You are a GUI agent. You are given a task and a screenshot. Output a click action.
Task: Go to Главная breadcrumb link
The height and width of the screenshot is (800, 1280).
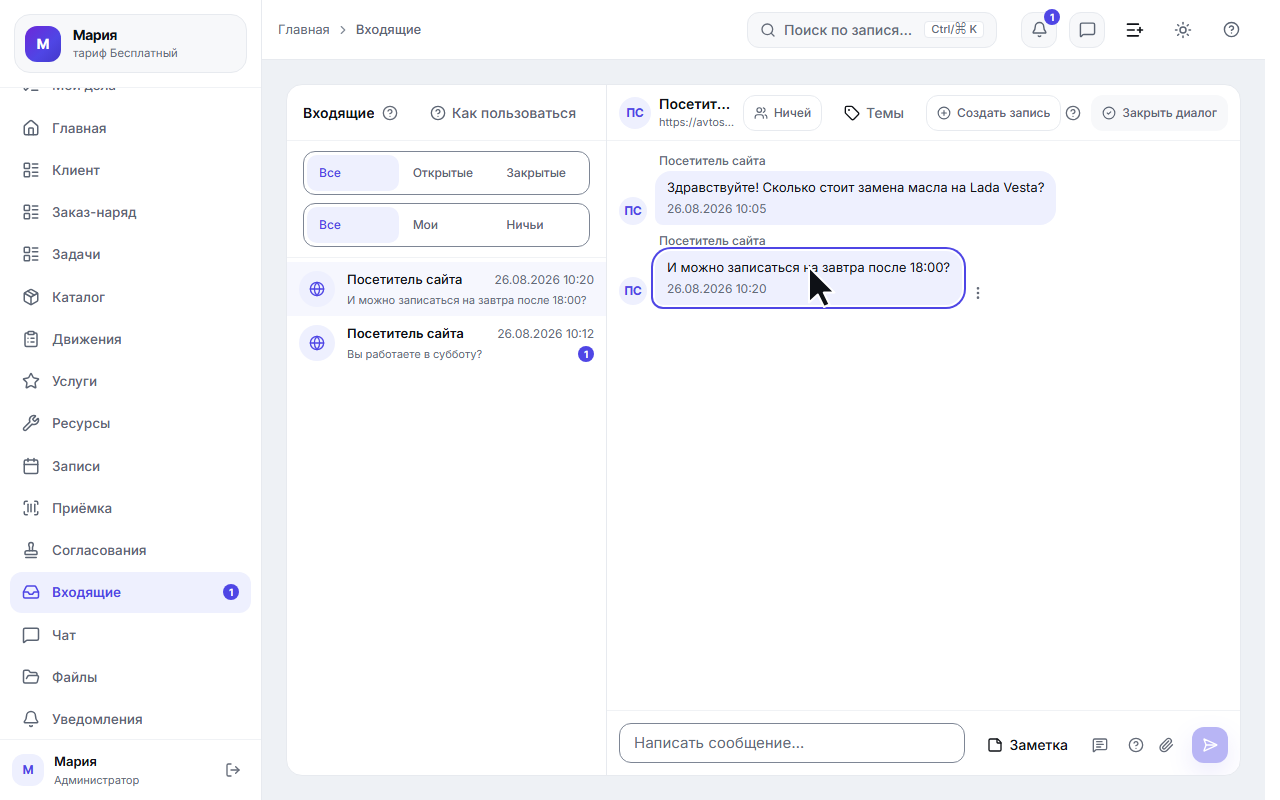(x=304, y=30)
